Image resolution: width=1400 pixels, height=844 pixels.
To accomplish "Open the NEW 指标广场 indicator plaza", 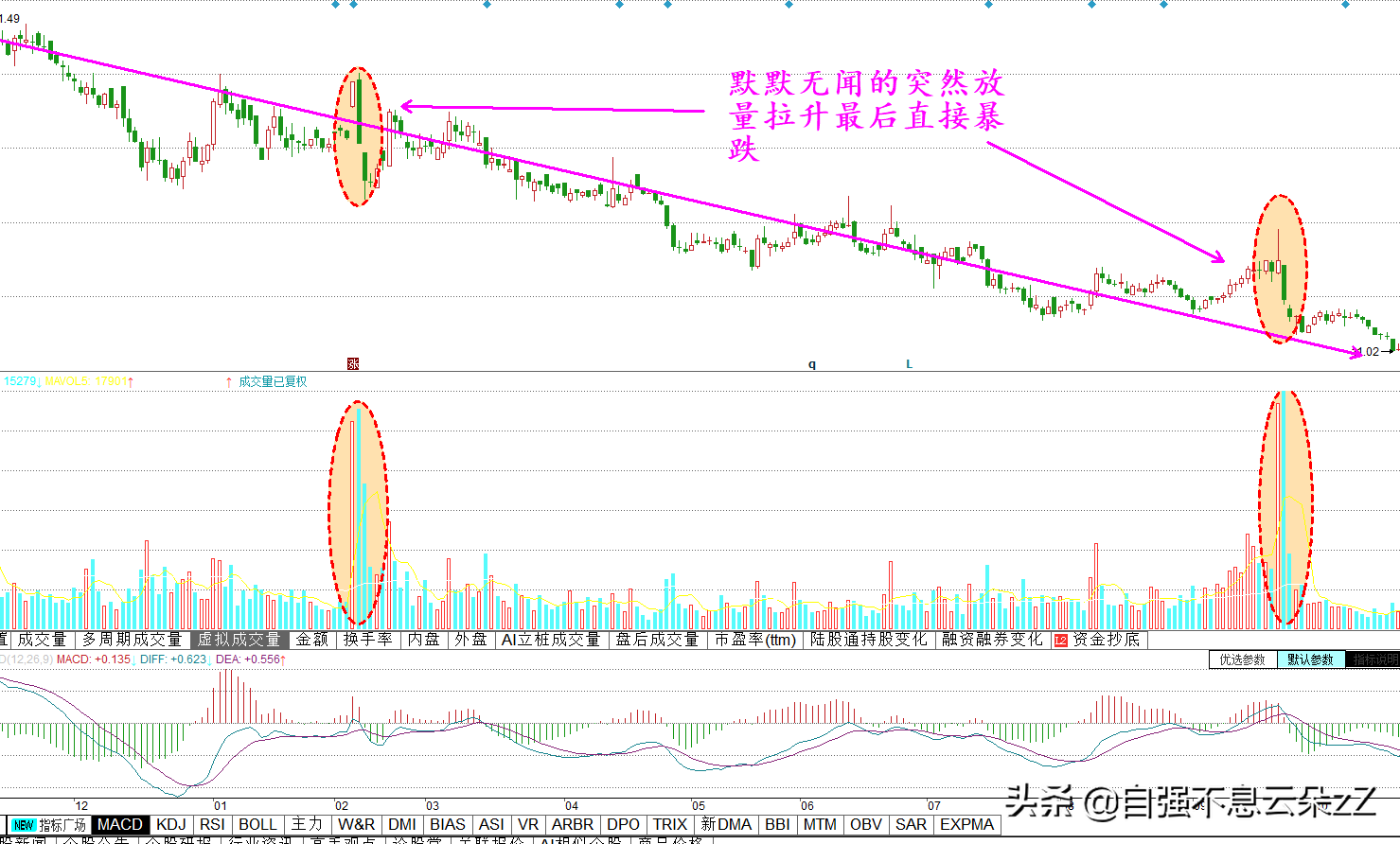I will 48,825.
